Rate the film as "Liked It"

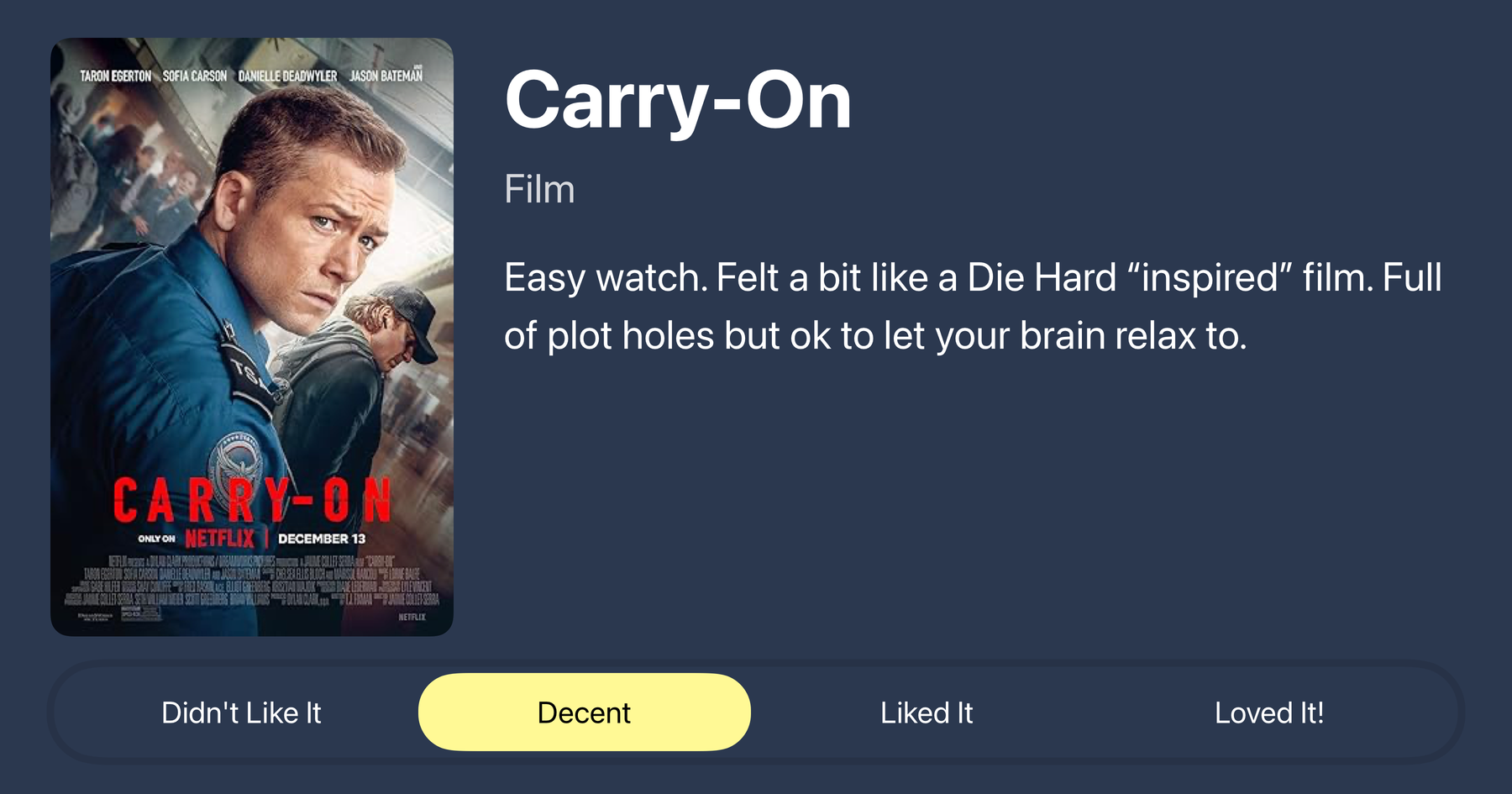click(927, 712)
